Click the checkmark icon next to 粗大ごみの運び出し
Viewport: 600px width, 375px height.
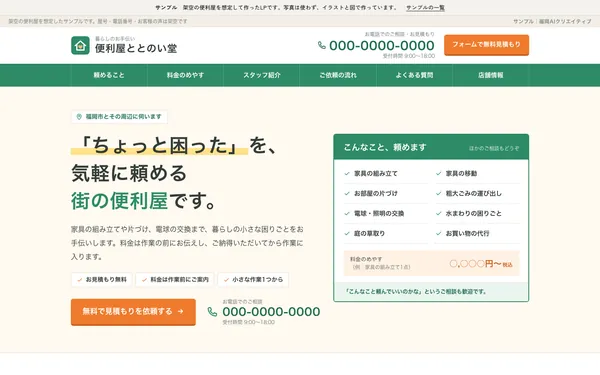pyautogui.click(x=439, y=194)
